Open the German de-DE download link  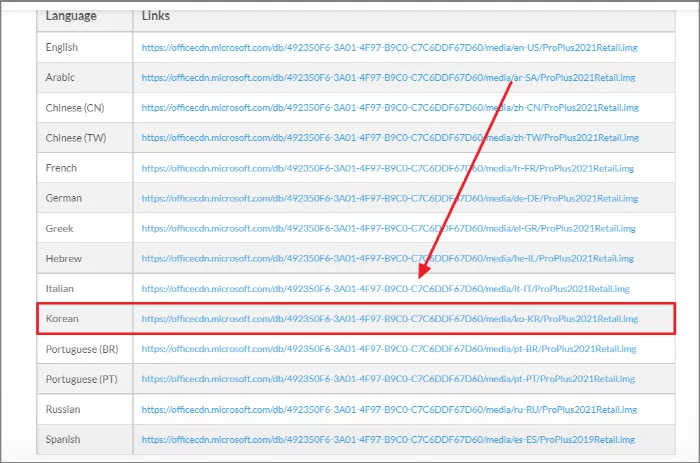click(x=389, y=198)
